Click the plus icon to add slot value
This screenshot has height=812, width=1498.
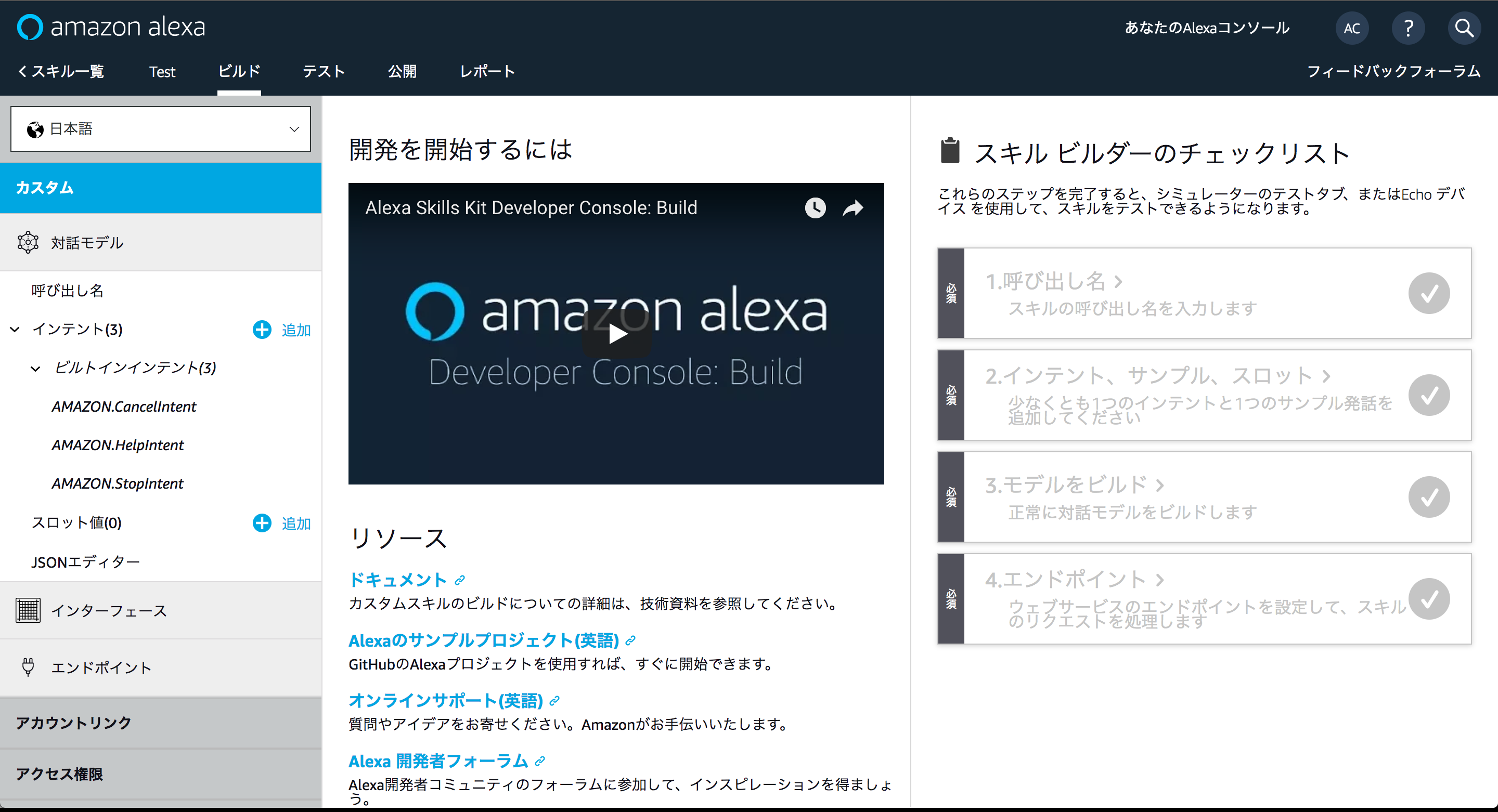coord(262,523)
